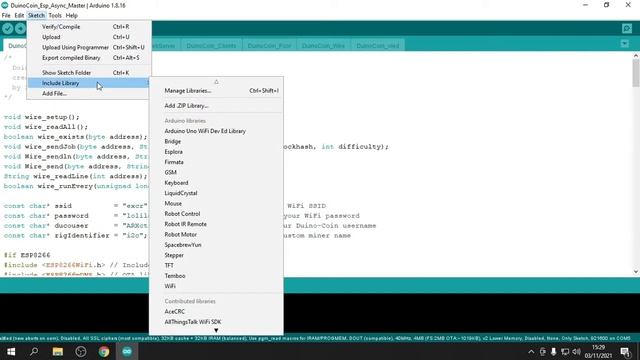This screenshot has width=640, height=360.
Task: Include Arduino Uno WiFi Dev Ed Library
Action: click(216, 131)
